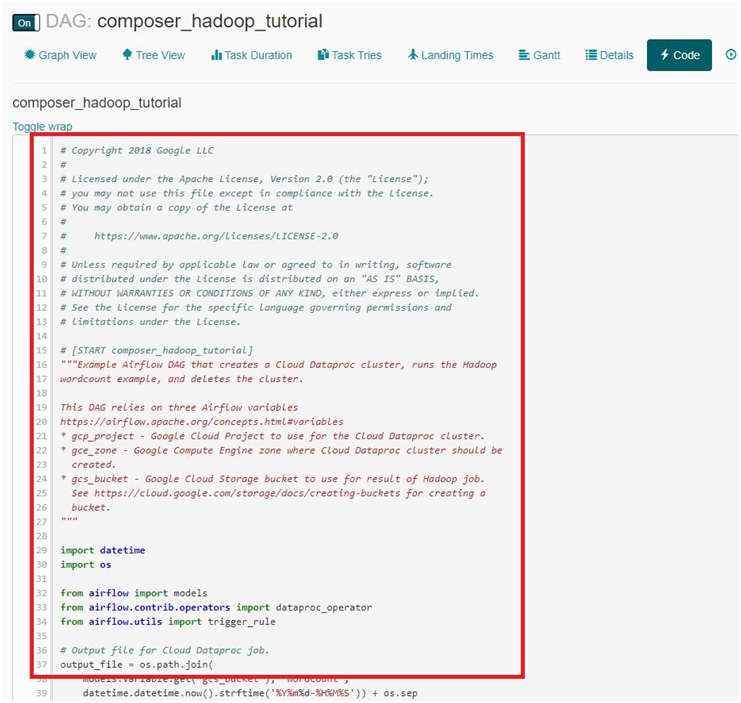Click the gcs_bucket description line
The height and width of the screenshot is (703, 741).
point(272,479)
